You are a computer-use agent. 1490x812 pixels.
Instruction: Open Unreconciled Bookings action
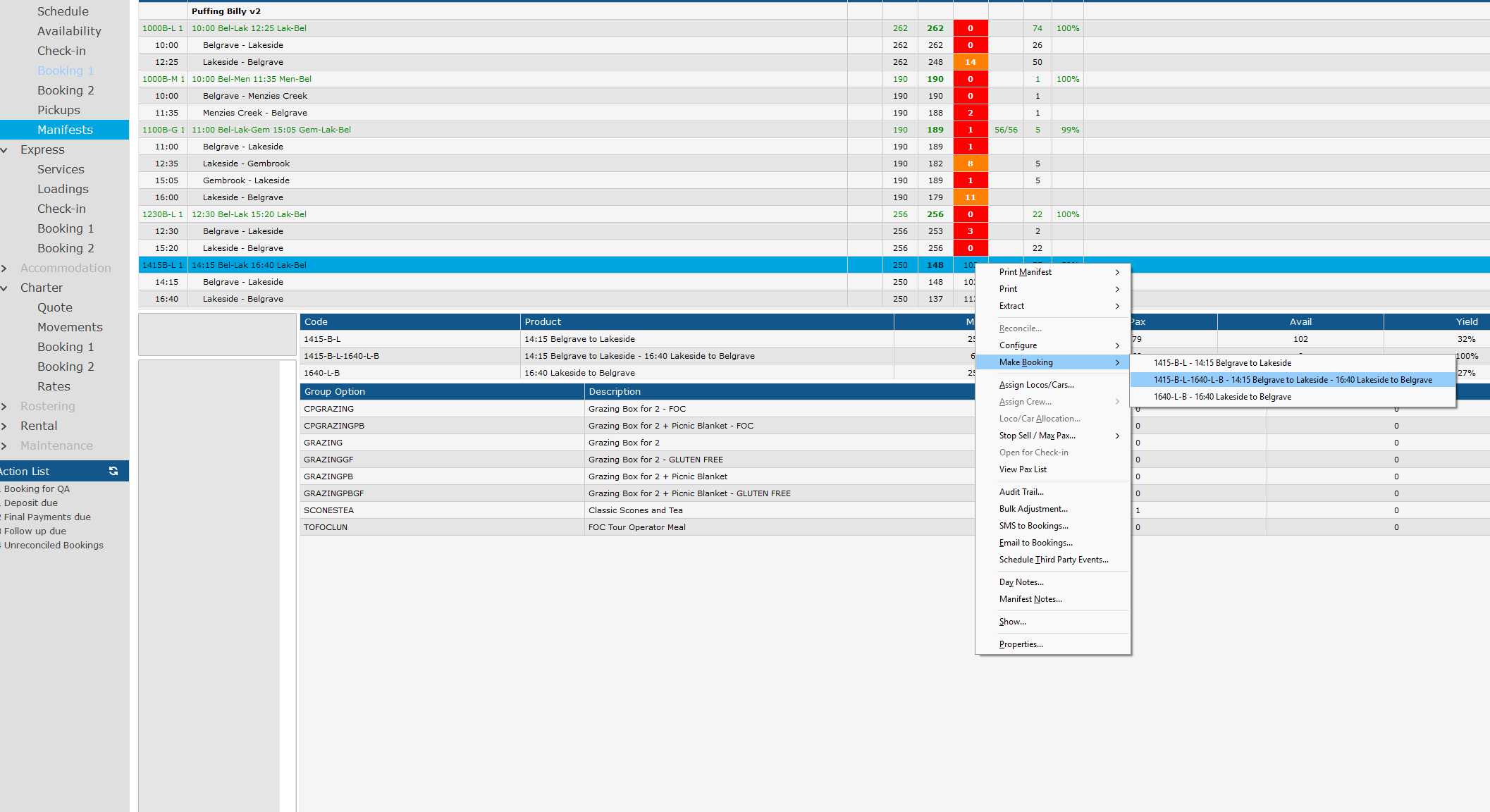point(54,545)
